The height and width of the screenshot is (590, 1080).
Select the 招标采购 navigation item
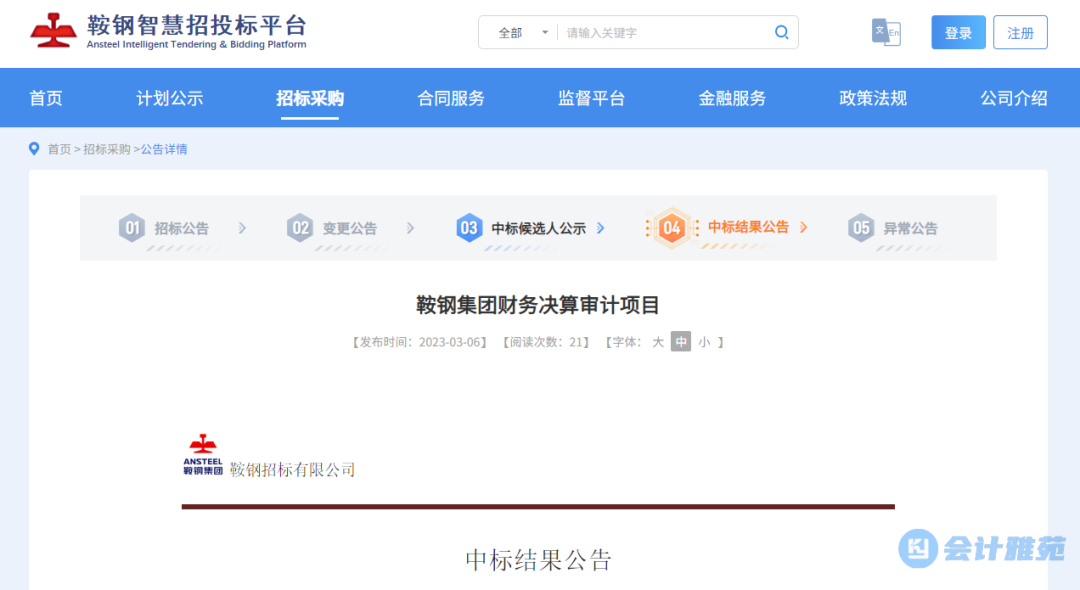coord(310,98)
